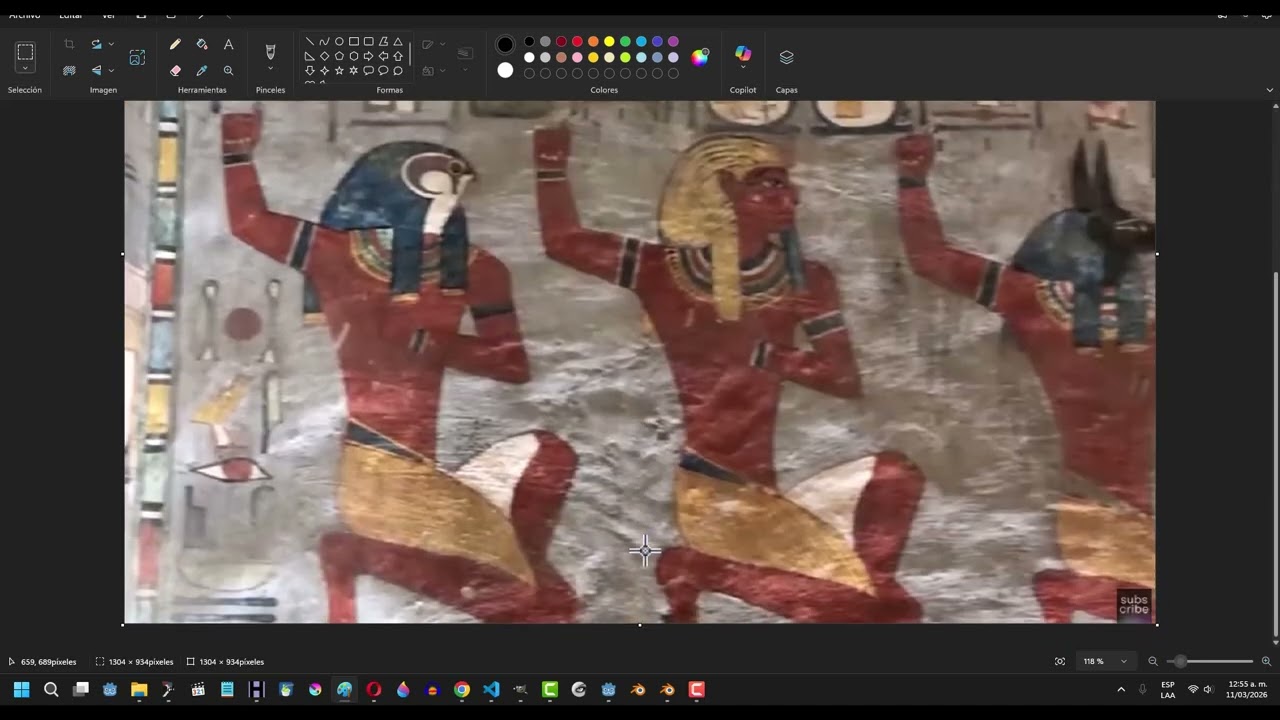This screenshot has width=1280, height=720.
Task: Select the Magnifier tool
Action: (228, 70)
